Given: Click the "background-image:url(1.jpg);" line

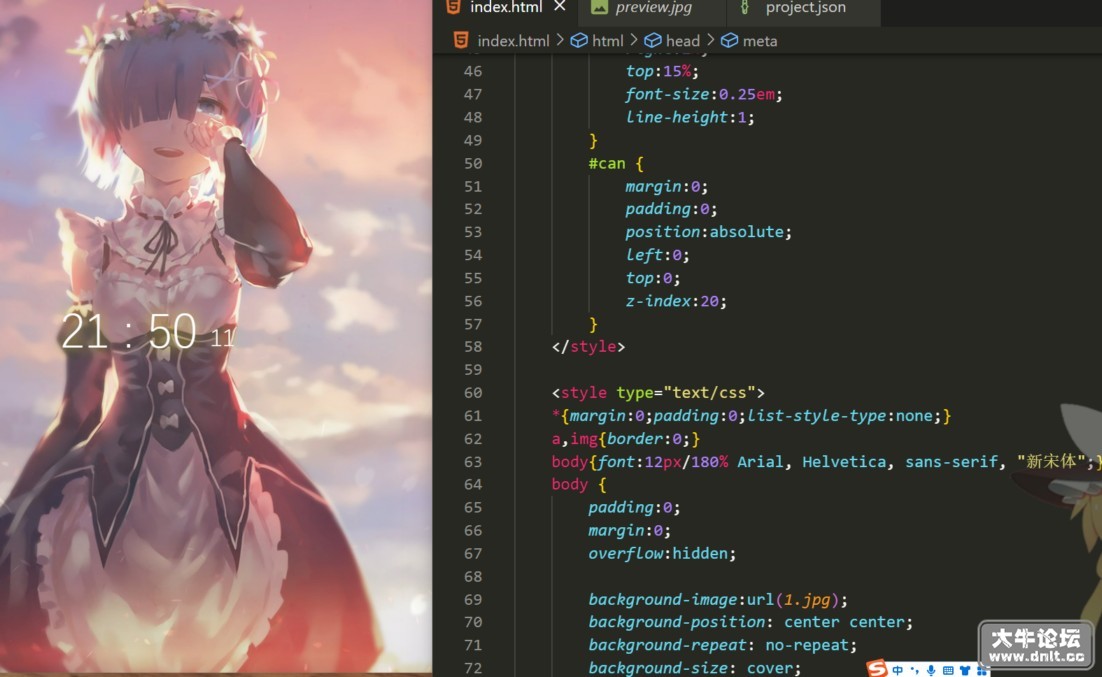Looking at the screenshot, I should pyautogui.click(x=718, y=600).
